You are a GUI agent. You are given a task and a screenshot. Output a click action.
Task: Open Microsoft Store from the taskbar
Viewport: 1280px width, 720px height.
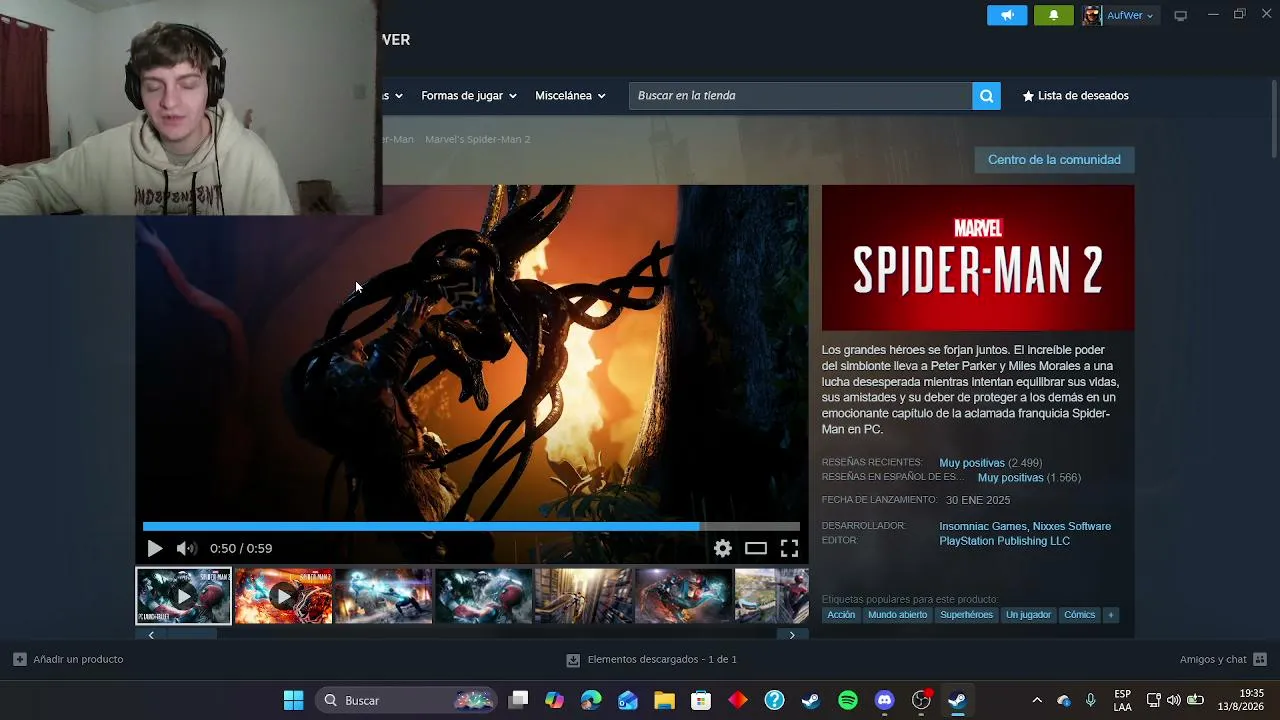[x=701, y=700]
